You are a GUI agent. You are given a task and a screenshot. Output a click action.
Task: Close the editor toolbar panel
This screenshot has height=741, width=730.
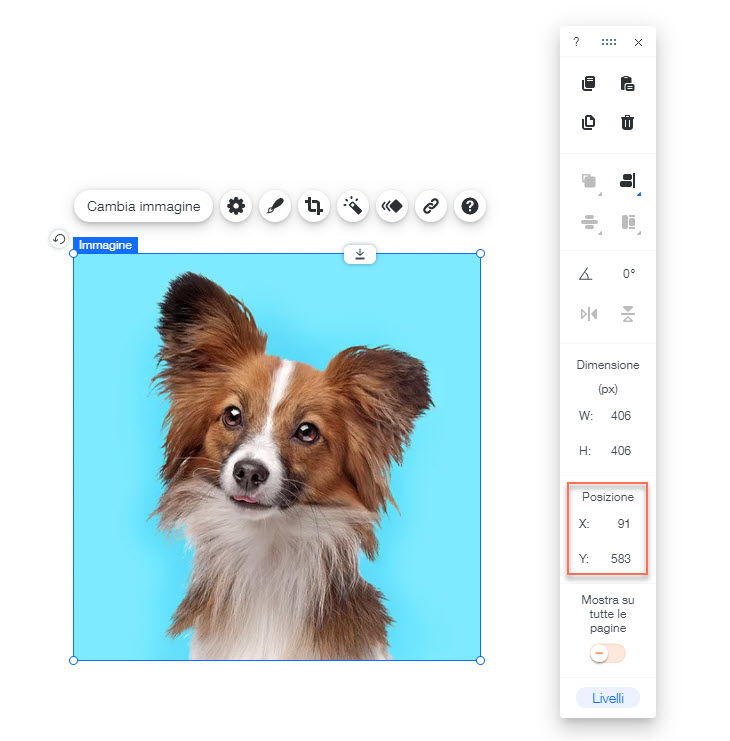[x=638, y=43]
